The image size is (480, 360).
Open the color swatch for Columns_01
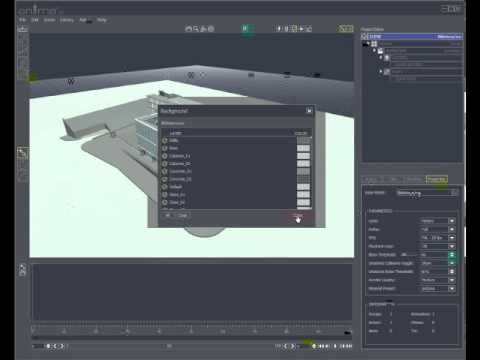coord(303,156)
